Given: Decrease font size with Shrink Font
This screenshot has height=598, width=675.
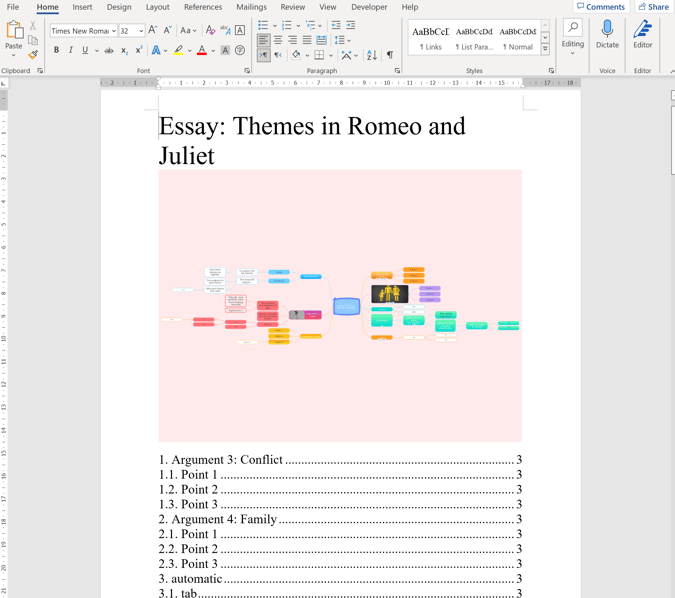Looking at the screenshot, I should coord(167,30).
